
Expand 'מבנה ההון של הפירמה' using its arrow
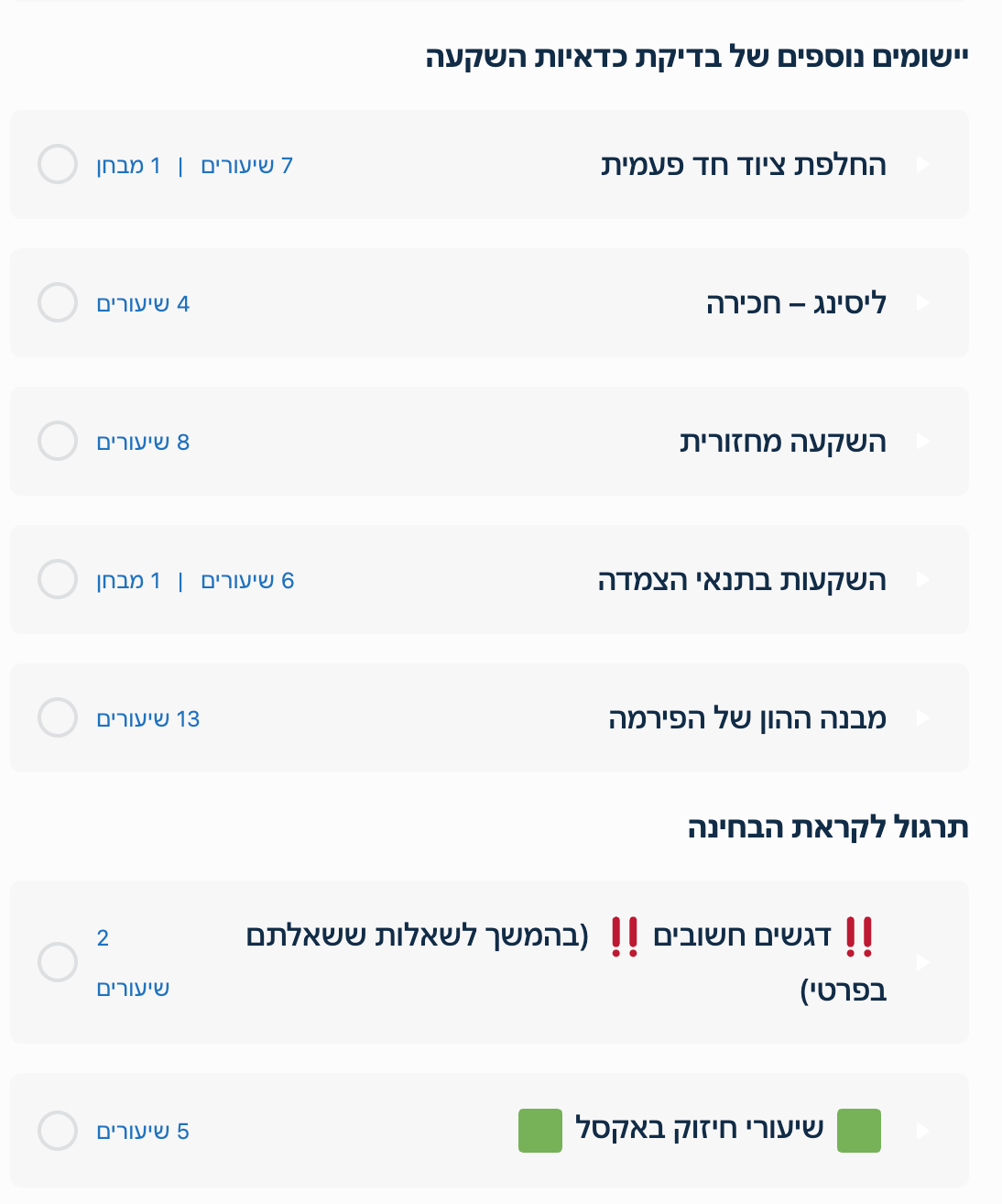click(923, 717)
